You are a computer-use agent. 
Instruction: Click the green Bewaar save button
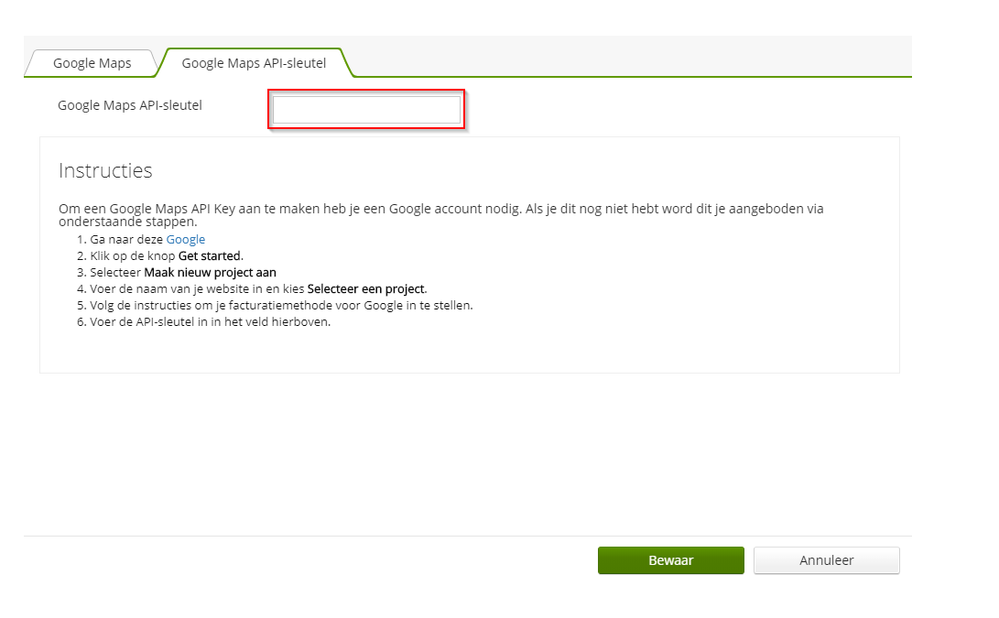[x=670, y=560]
